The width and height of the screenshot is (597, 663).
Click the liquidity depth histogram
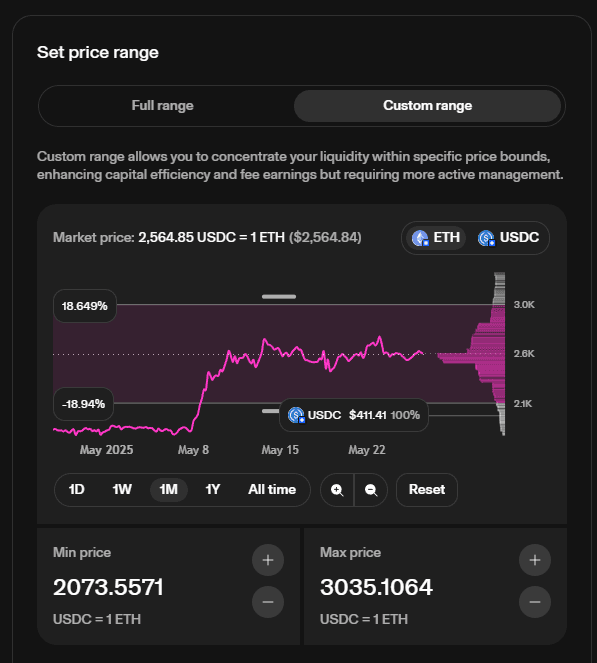pos(486,354)
